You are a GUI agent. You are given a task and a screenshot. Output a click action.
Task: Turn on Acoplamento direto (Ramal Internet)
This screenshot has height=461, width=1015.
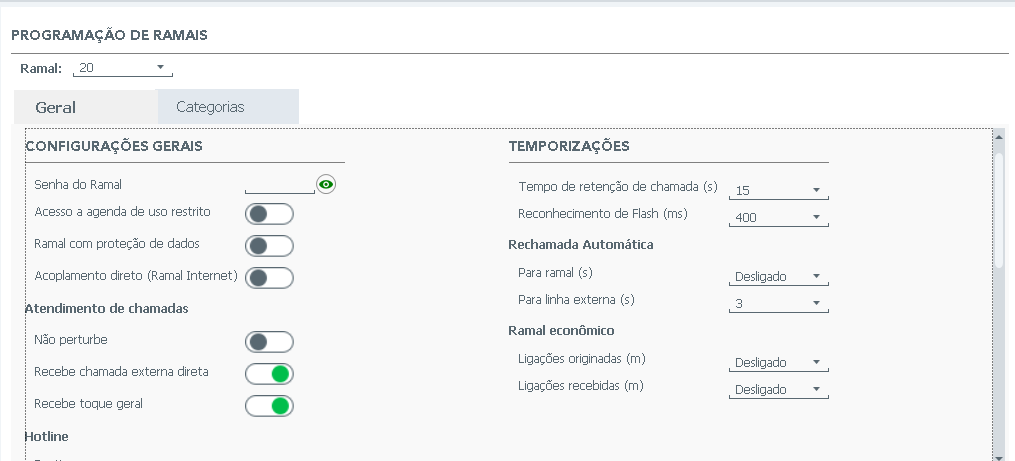pos(269,278)
